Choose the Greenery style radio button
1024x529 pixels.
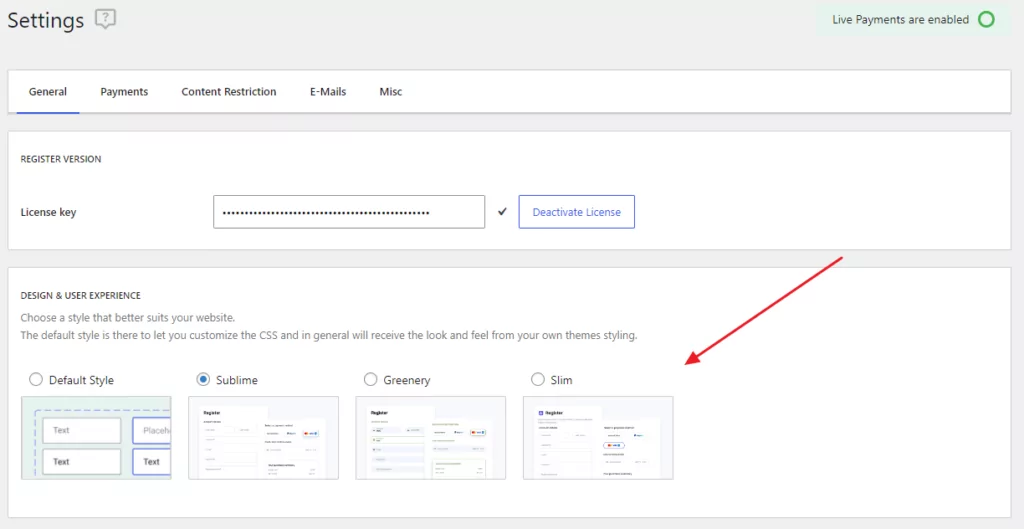point(370,379)
